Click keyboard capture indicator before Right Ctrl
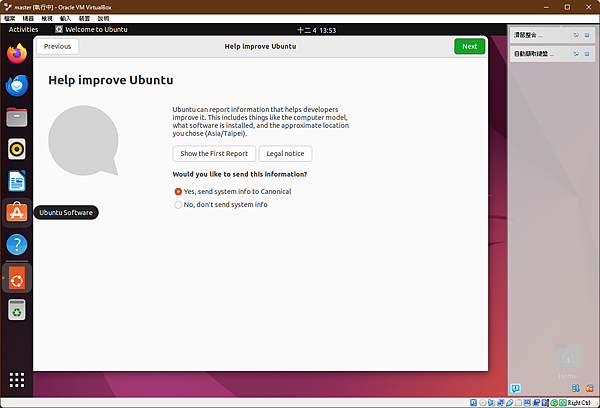This screenshot has height=408, width=600. point(563,403)
